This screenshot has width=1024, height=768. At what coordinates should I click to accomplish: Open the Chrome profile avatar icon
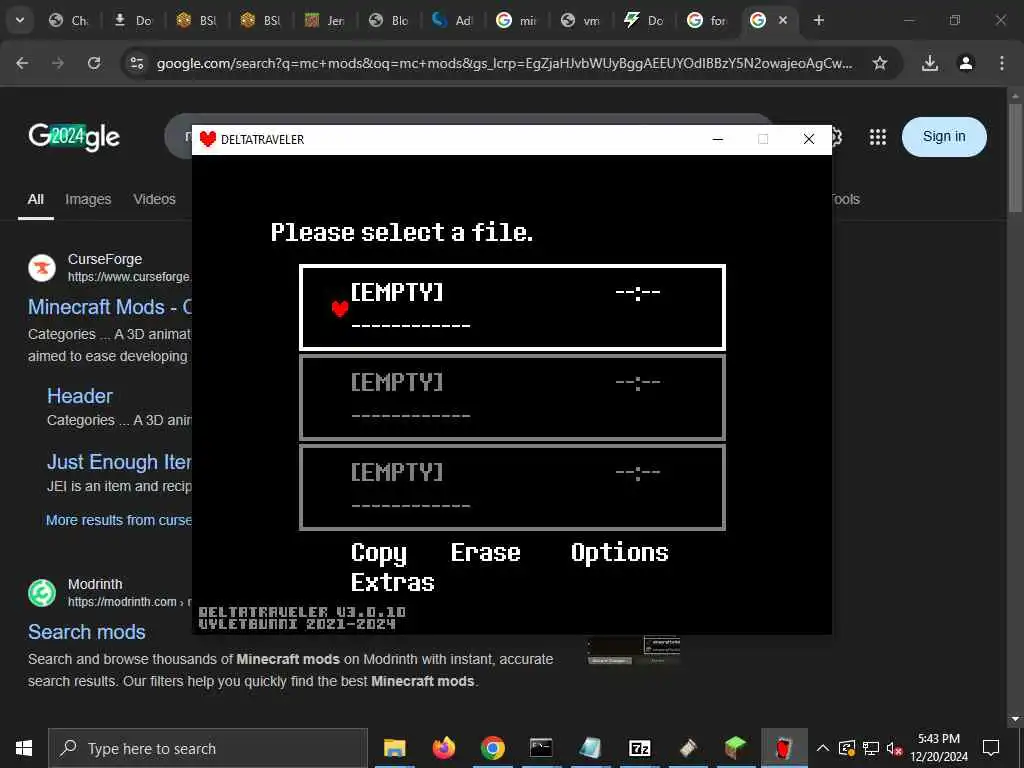coord(966,63)
